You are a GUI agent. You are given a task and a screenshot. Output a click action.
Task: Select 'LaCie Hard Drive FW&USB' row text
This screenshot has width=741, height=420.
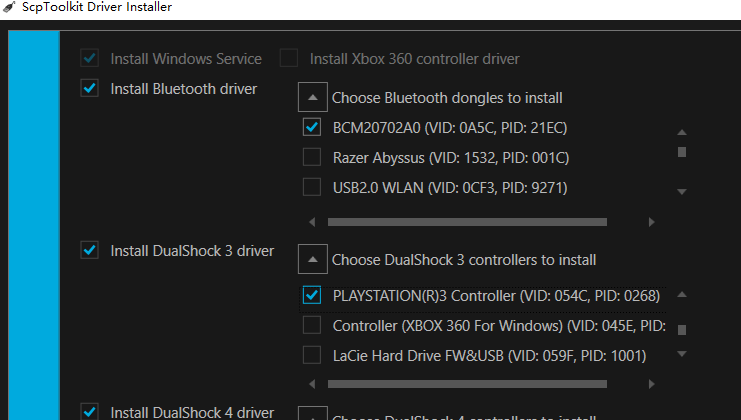(x=489, y=356)
